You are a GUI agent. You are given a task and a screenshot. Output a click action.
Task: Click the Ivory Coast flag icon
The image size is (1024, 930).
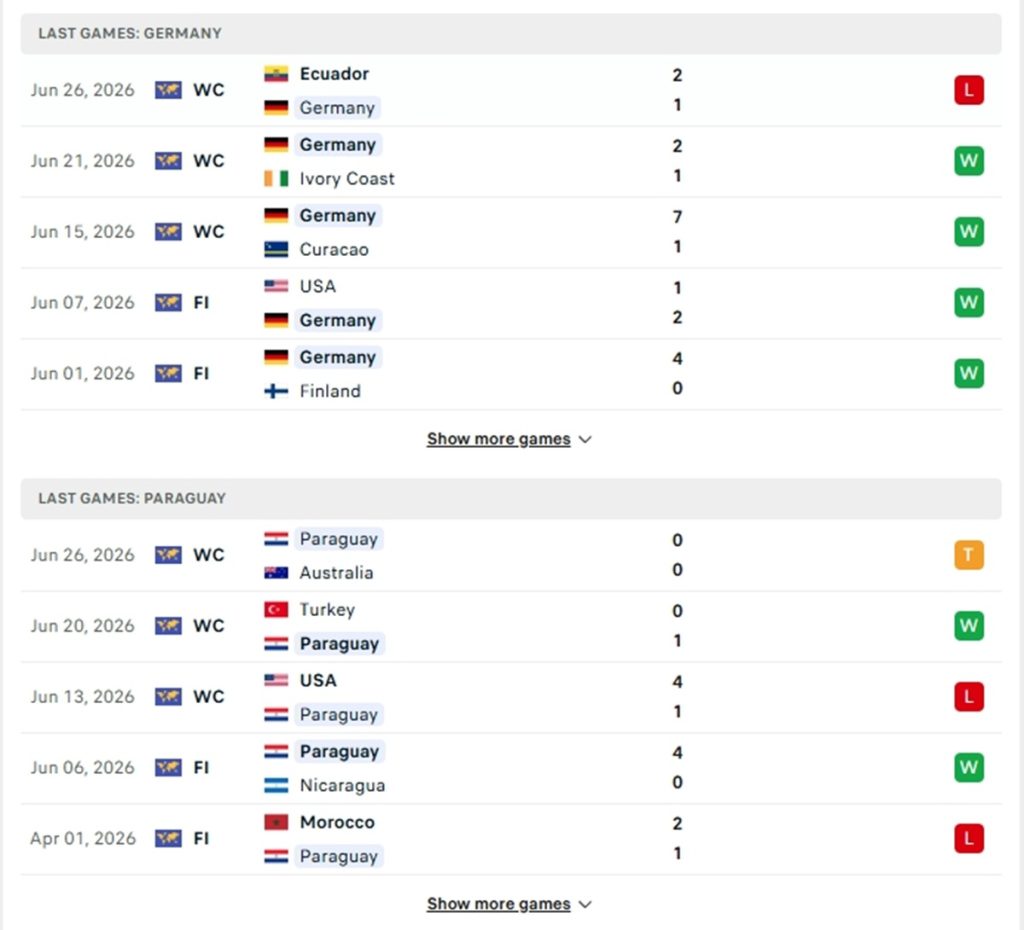click(276, 178)
